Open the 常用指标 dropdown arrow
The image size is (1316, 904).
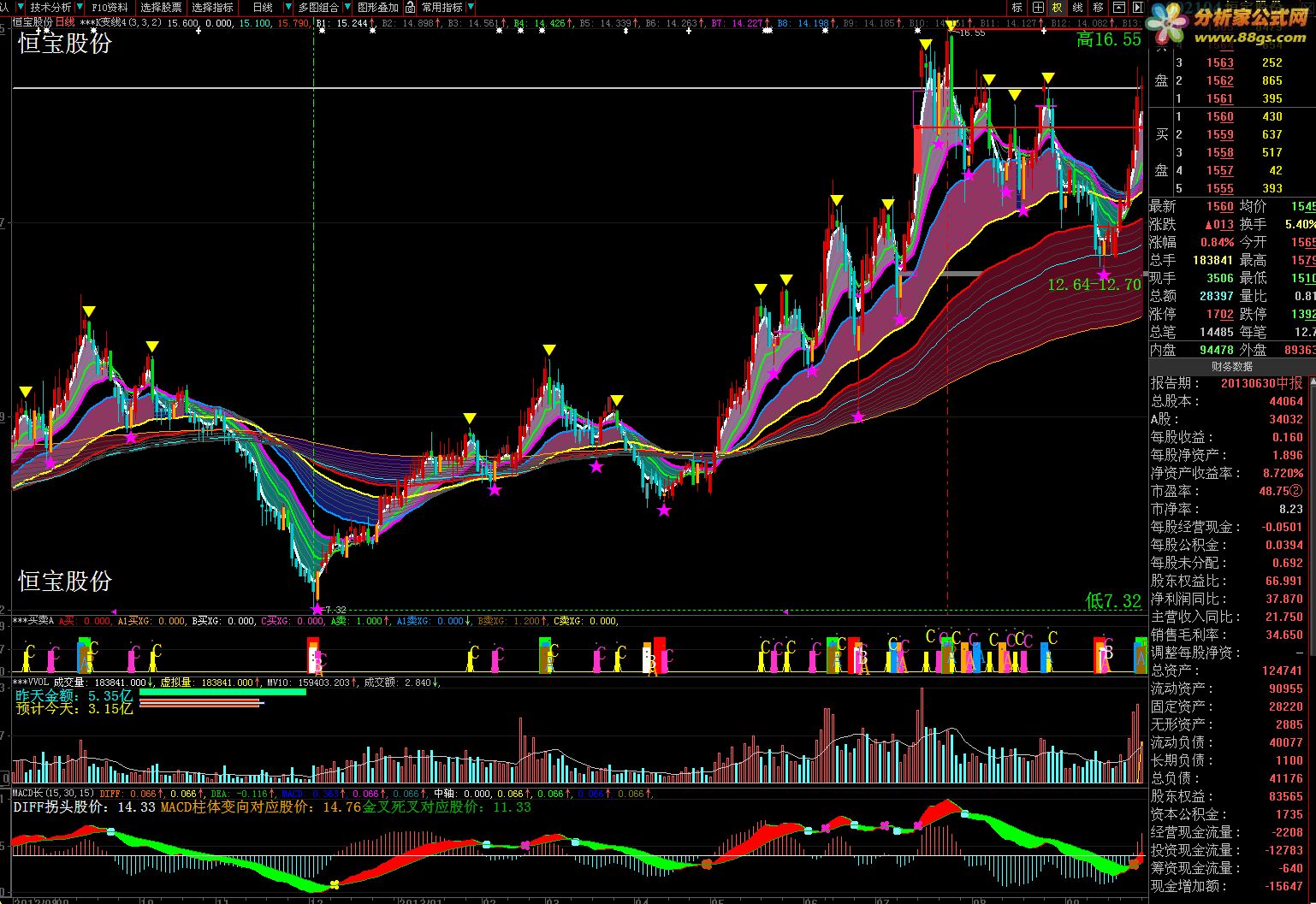point(471,7)
